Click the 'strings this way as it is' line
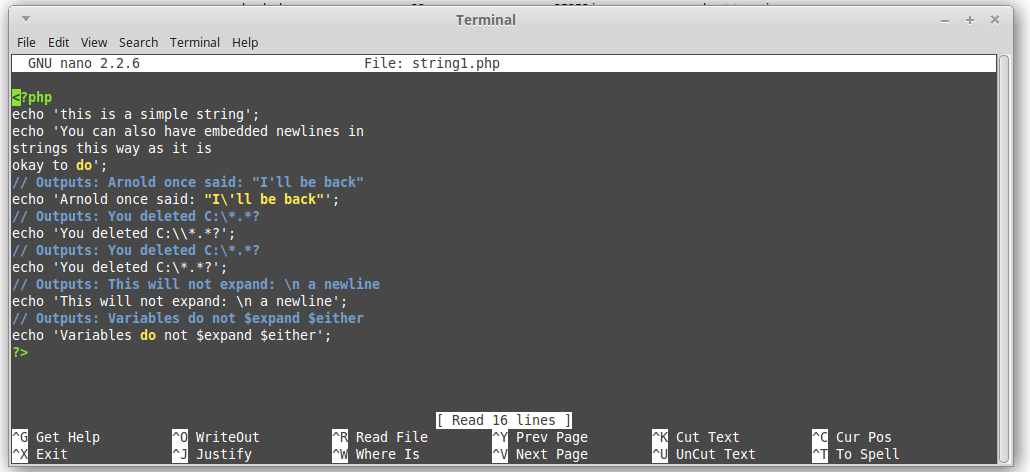The width and height of the screenshot is (1030, 472). point(112,148)
